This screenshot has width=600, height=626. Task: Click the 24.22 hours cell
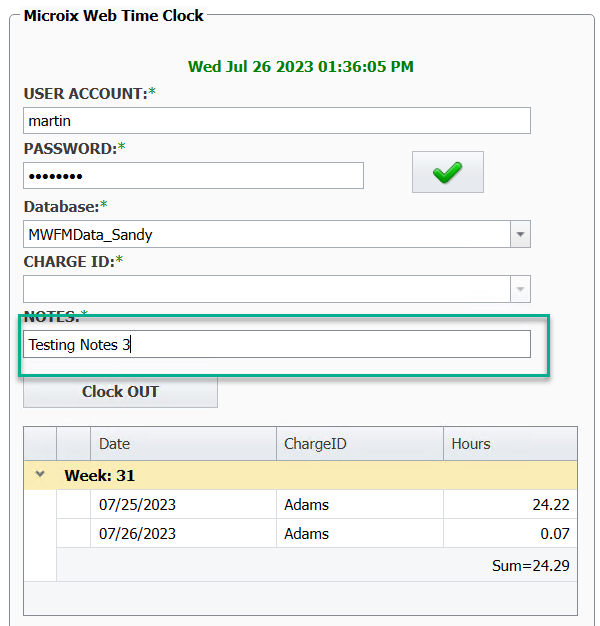510,505
